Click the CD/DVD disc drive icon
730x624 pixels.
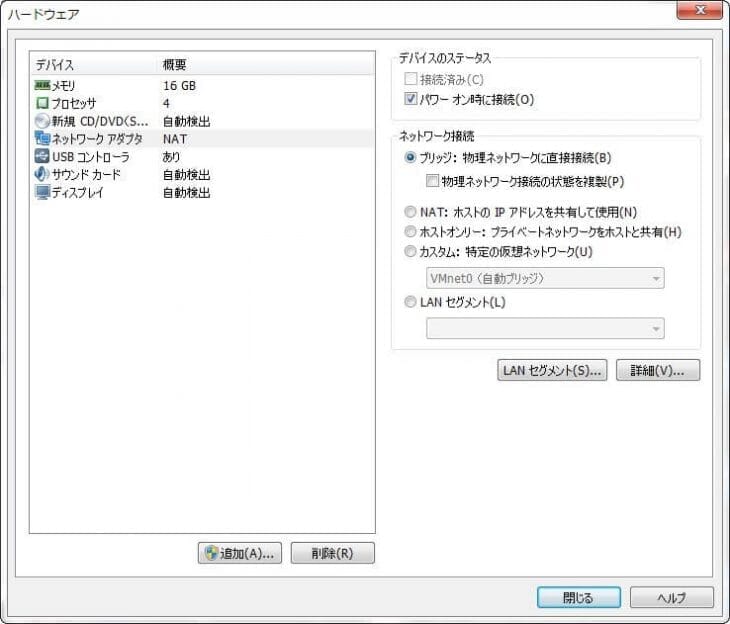coord(42,121)
